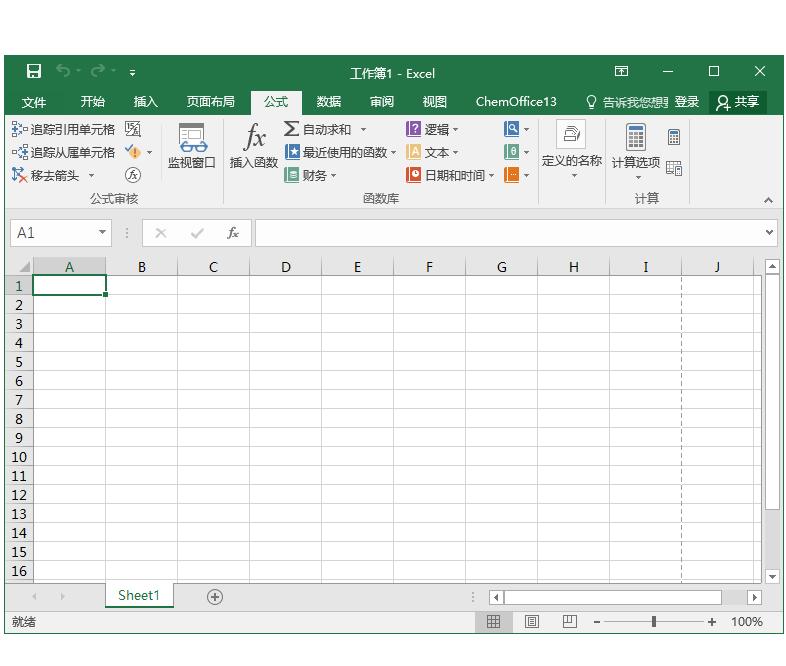Click 自动求和 AutoSum

(x=318, y=129)
